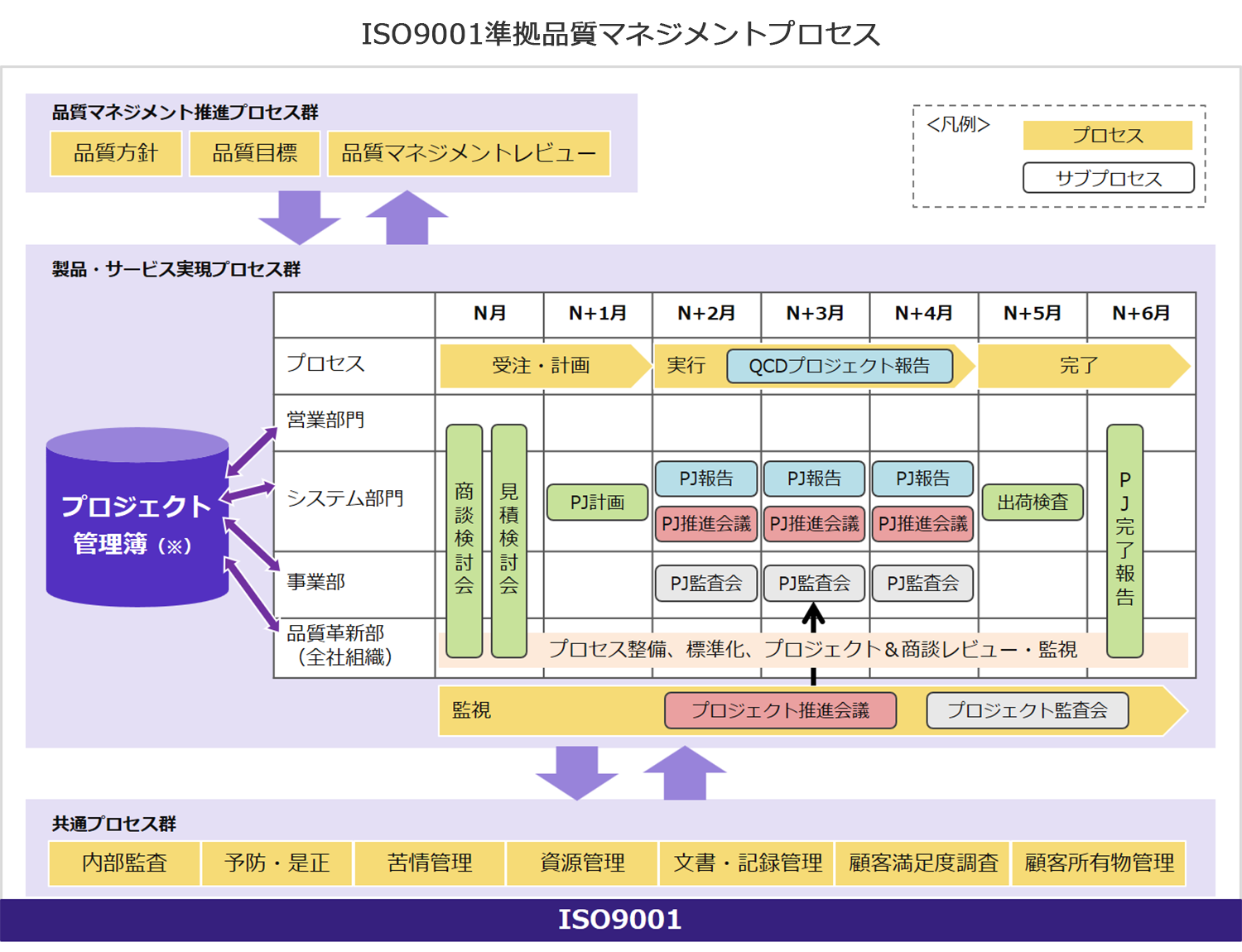
Task: Click the 品質革新部（全社組織） row label
Action: [339, 646]
